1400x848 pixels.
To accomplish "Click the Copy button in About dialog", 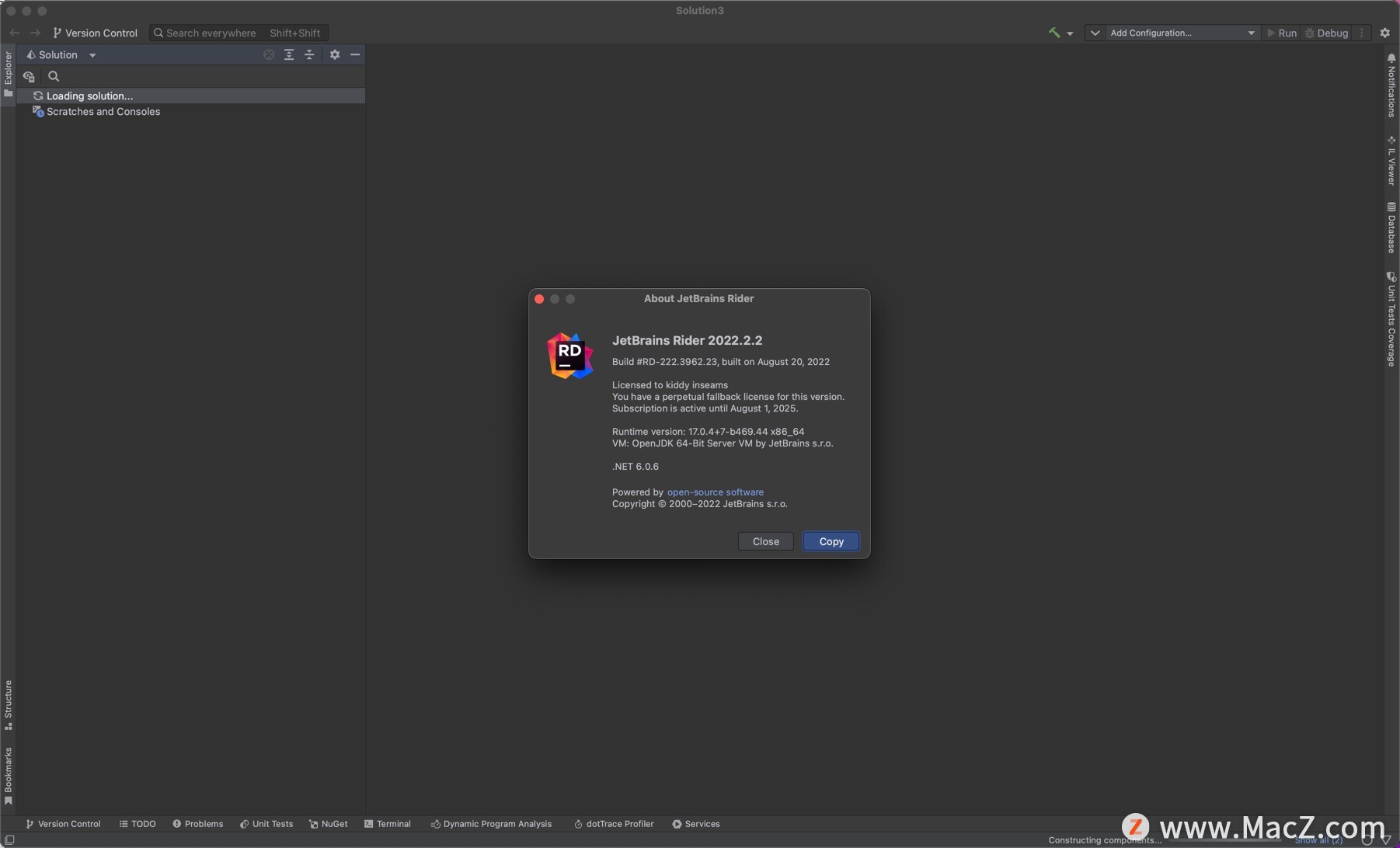I will pyautogui.click(x=831, y=541).
